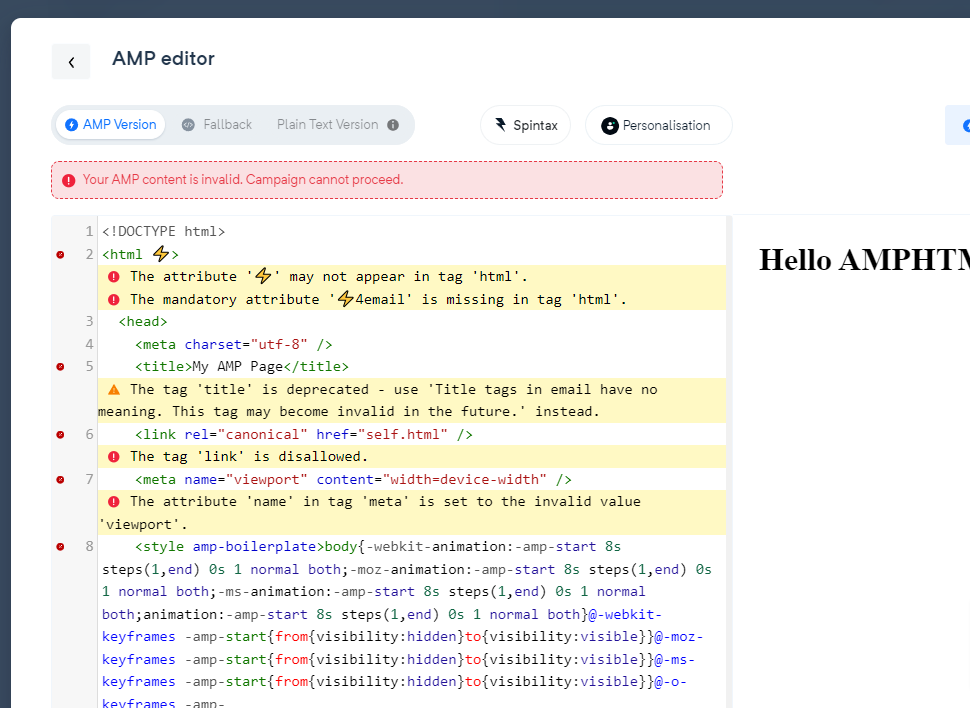Image resolution: width=970 pixels, height=708 pixels.
Task: Click error icon for mandatory attribute missing message
Action: point(114,300)
